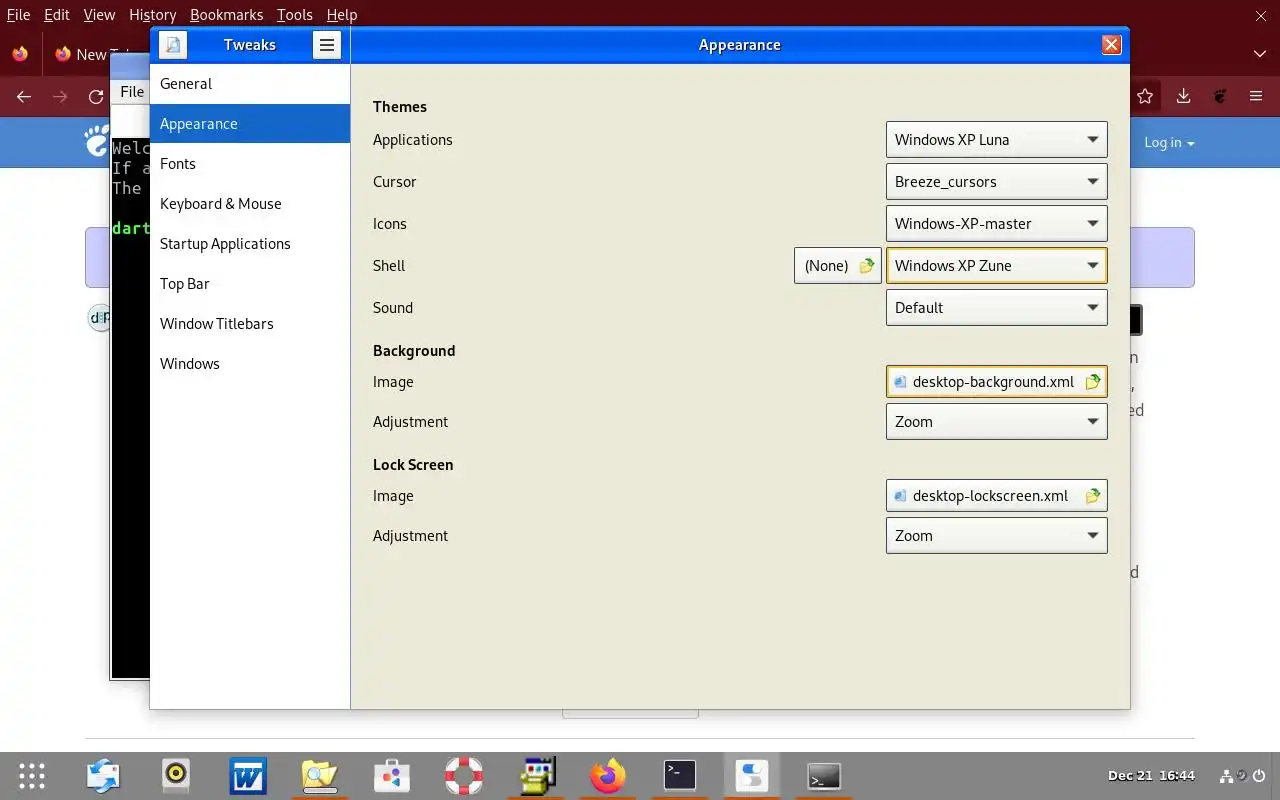Open the pixelated character app in taskbar
The image size is (1280, 800).
point(536,776)
